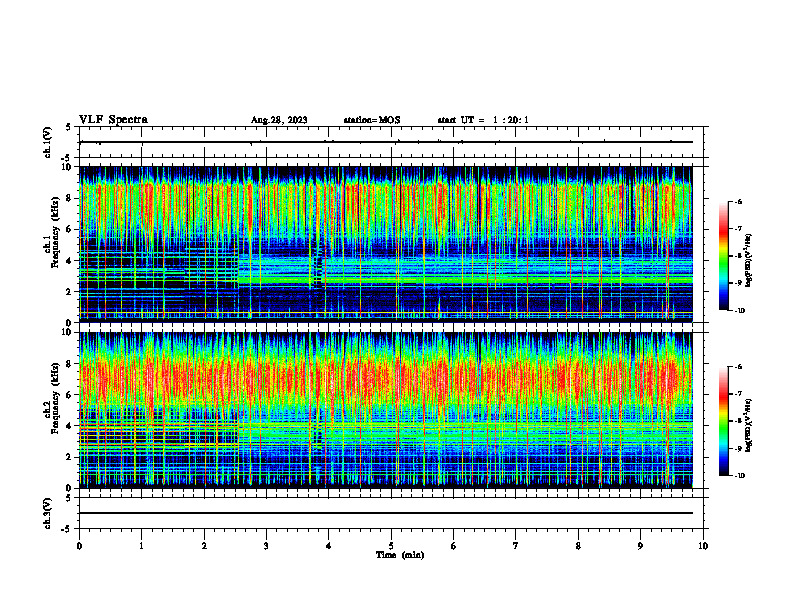
Task: Click the 'ch.3(V)' axis label
Action: tap(48, 513)
